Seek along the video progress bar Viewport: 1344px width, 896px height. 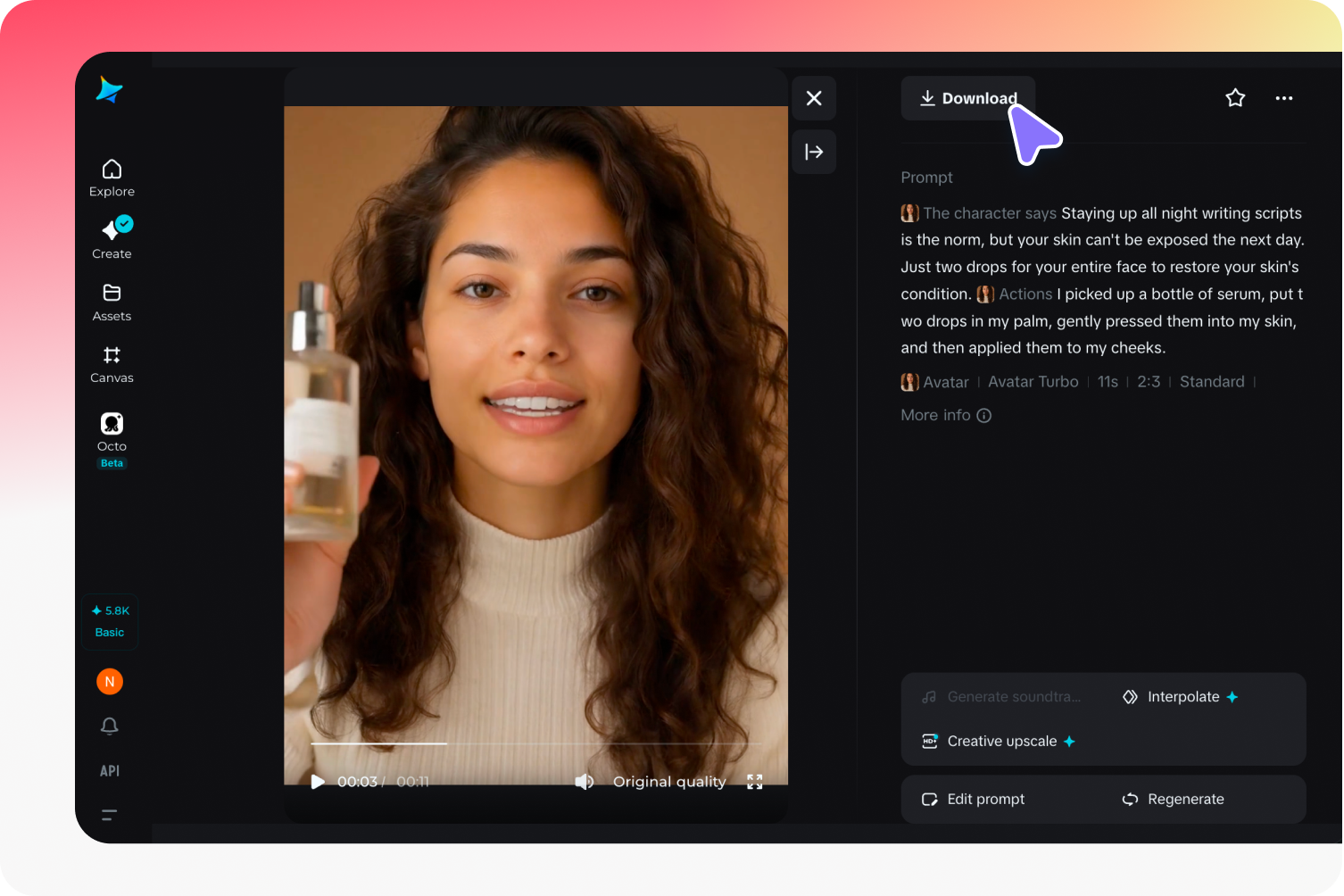536,743
